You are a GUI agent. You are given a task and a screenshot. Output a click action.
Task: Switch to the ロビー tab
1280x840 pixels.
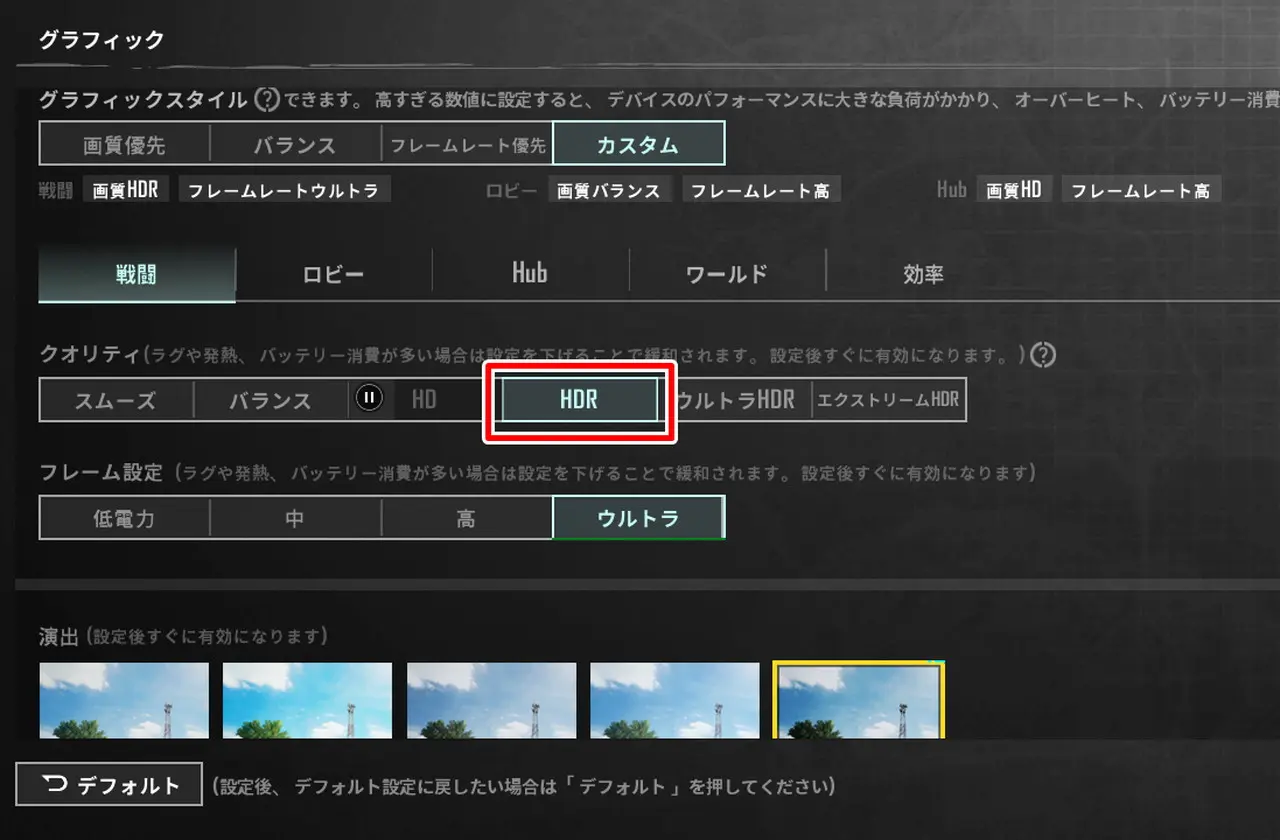[x=334, y=275]
